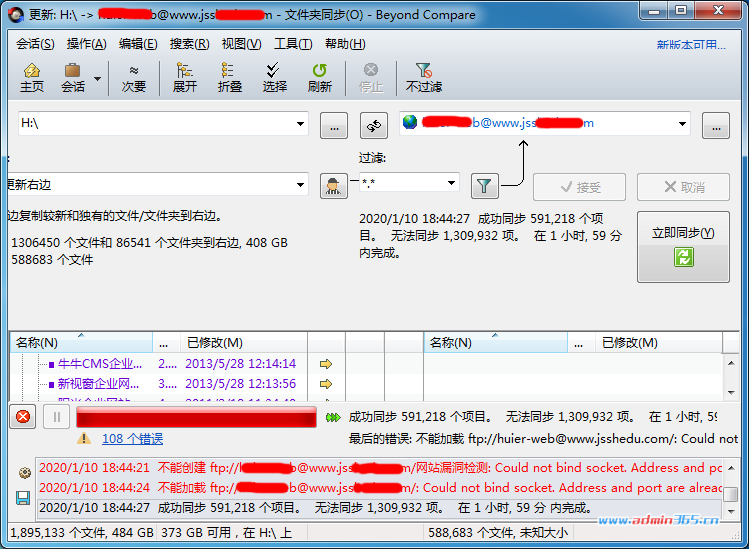Viewport: 750px width, 550px height.
Task: Select the 新视窗企业网... folder row
Action: [x=98, y=384]
